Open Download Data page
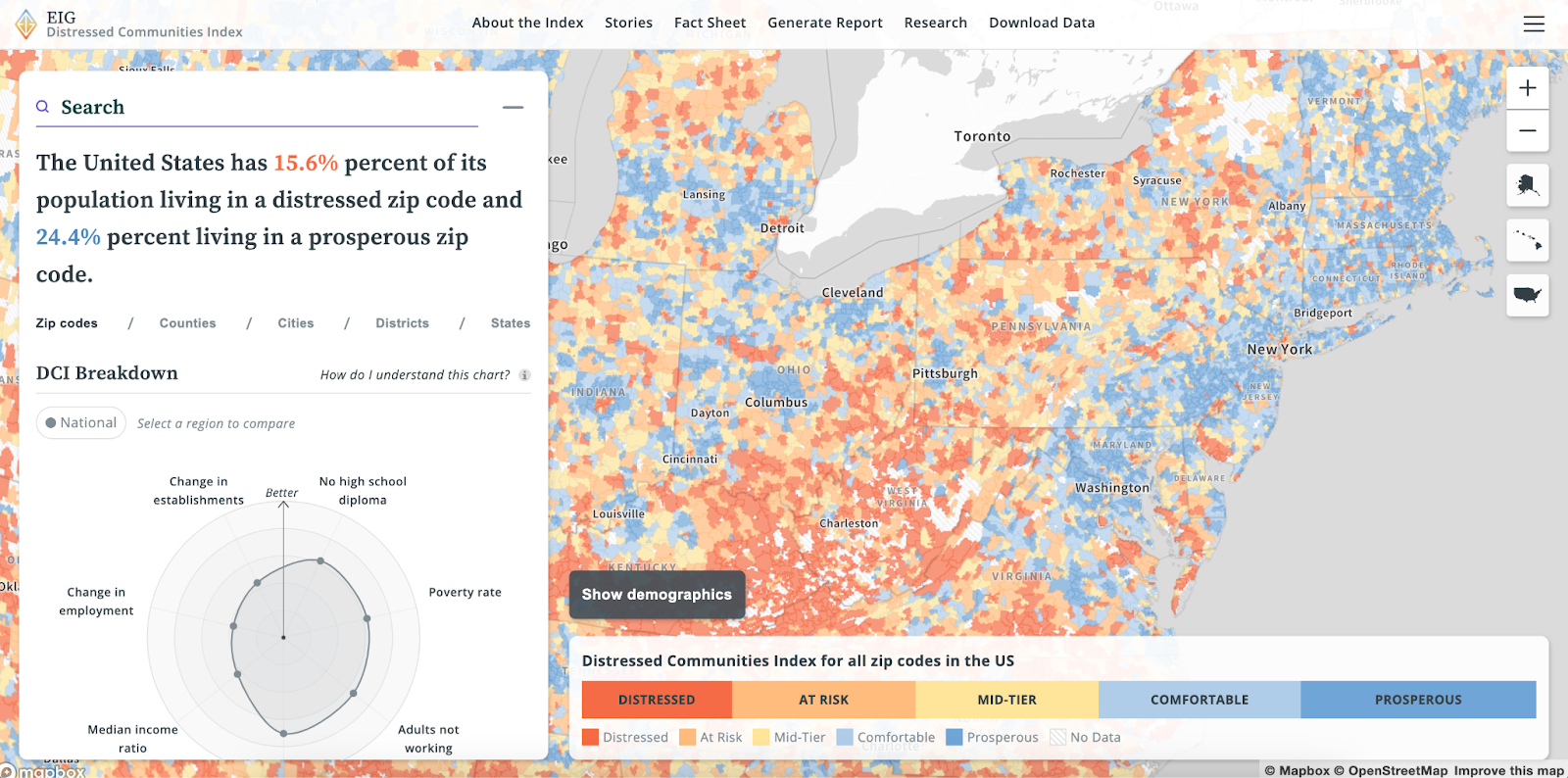Image resolution: width=1568 pixels, height=778 pixels. click(1042, 23)
